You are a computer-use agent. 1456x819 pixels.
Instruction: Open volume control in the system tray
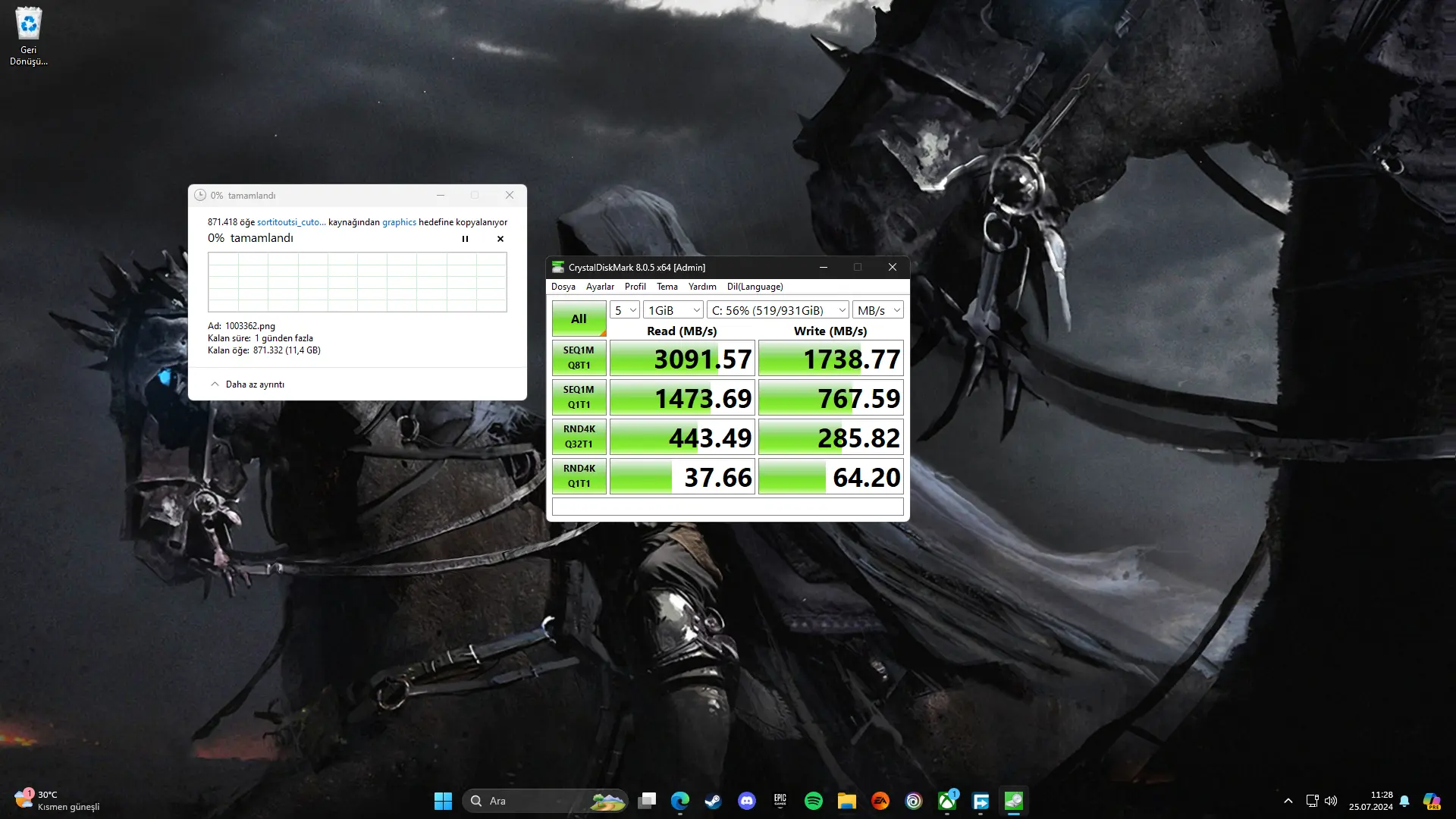pos(1331,801)
